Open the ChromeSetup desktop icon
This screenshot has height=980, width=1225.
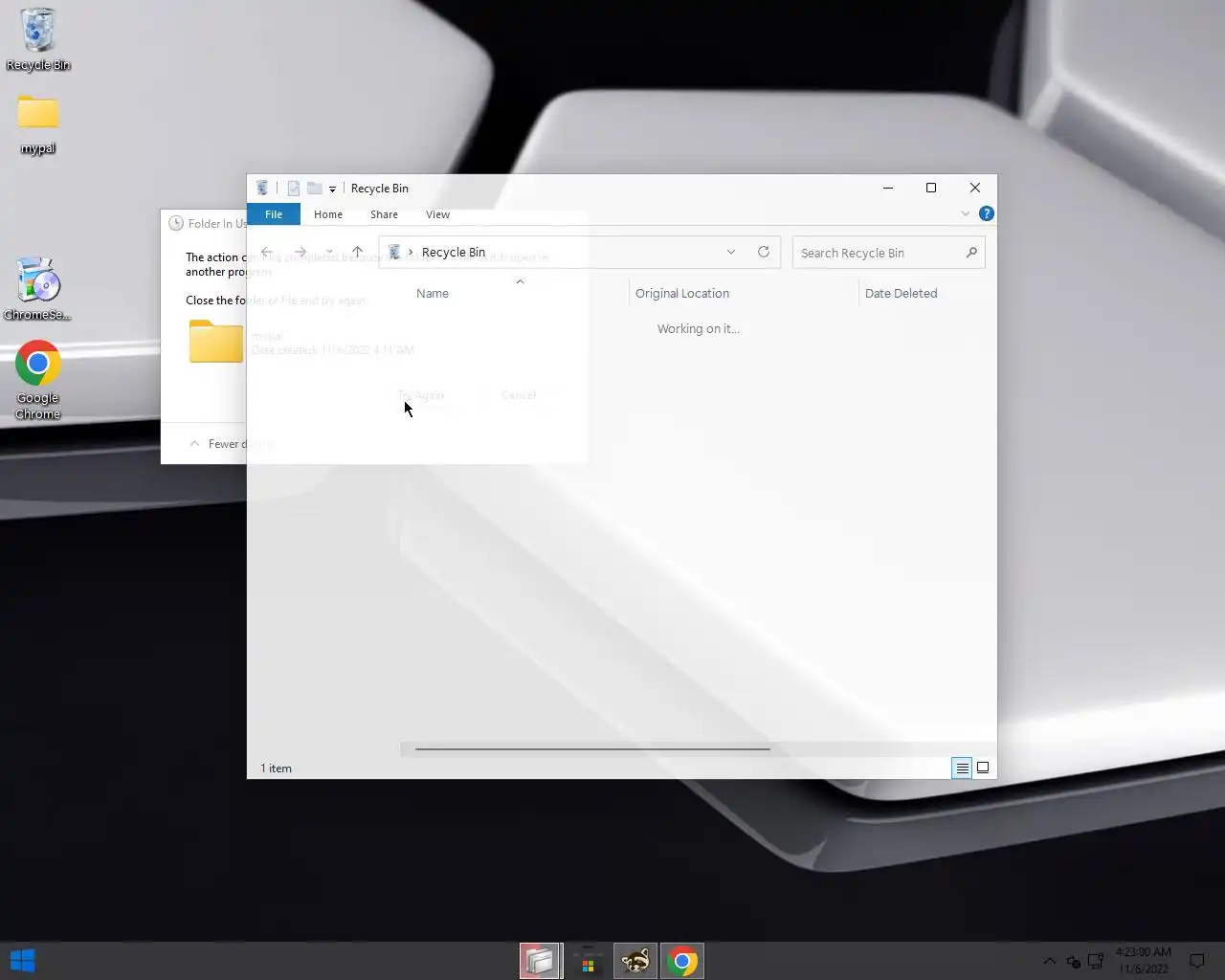click(38, 288)
